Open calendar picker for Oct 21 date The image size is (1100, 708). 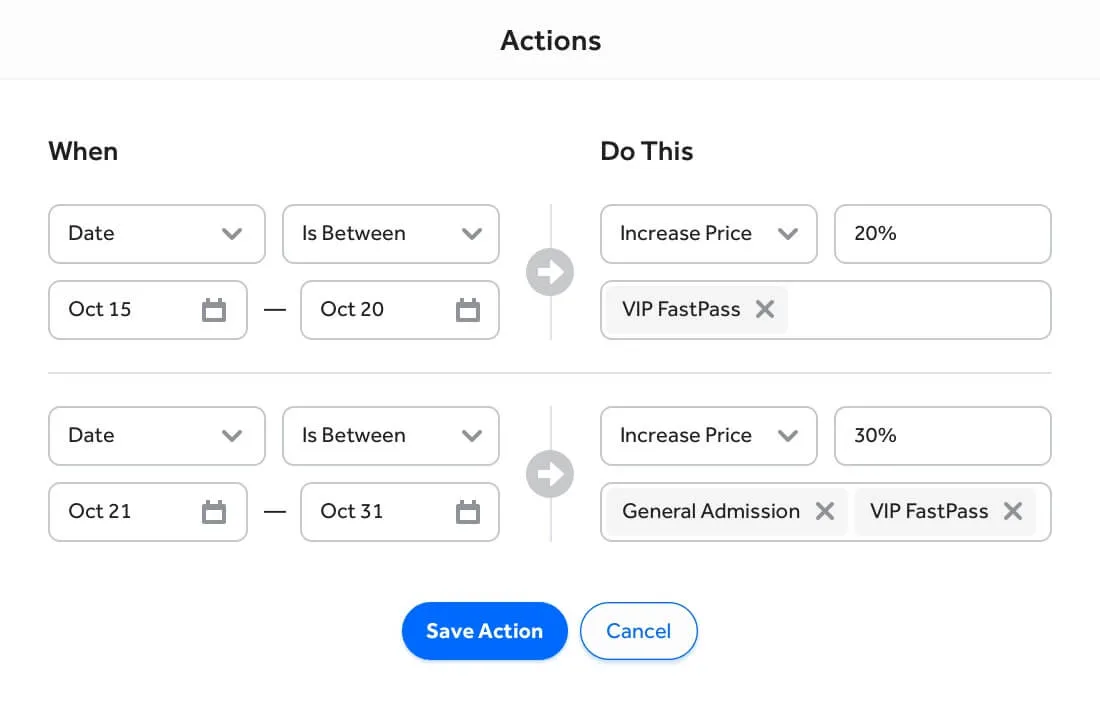214,512
